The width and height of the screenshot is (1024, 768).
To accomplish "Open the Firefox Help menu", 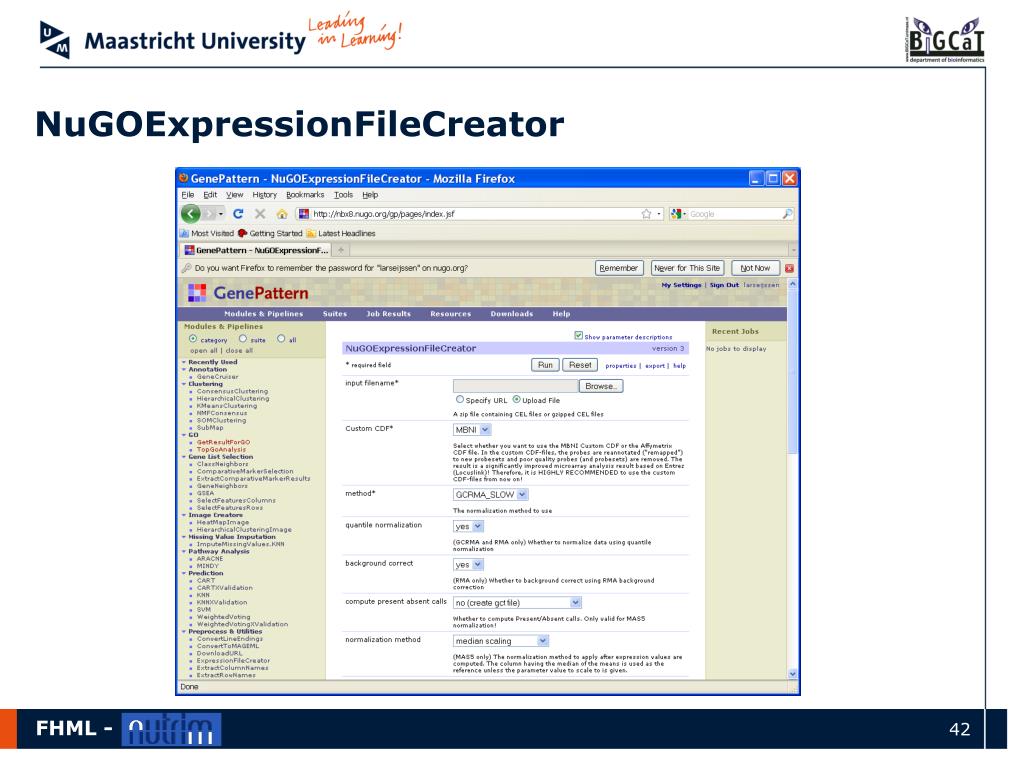I will tap(370, 195).
